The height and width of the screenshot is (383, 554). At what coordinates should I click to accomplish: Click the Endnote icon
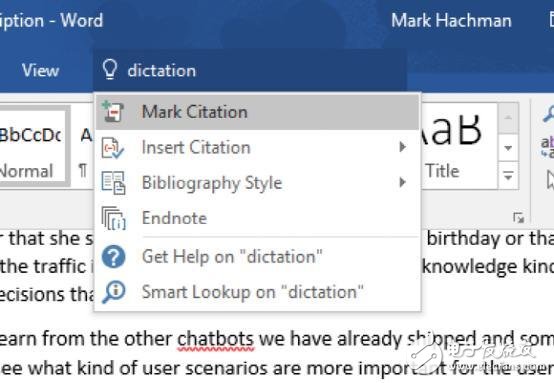[113, 218]
